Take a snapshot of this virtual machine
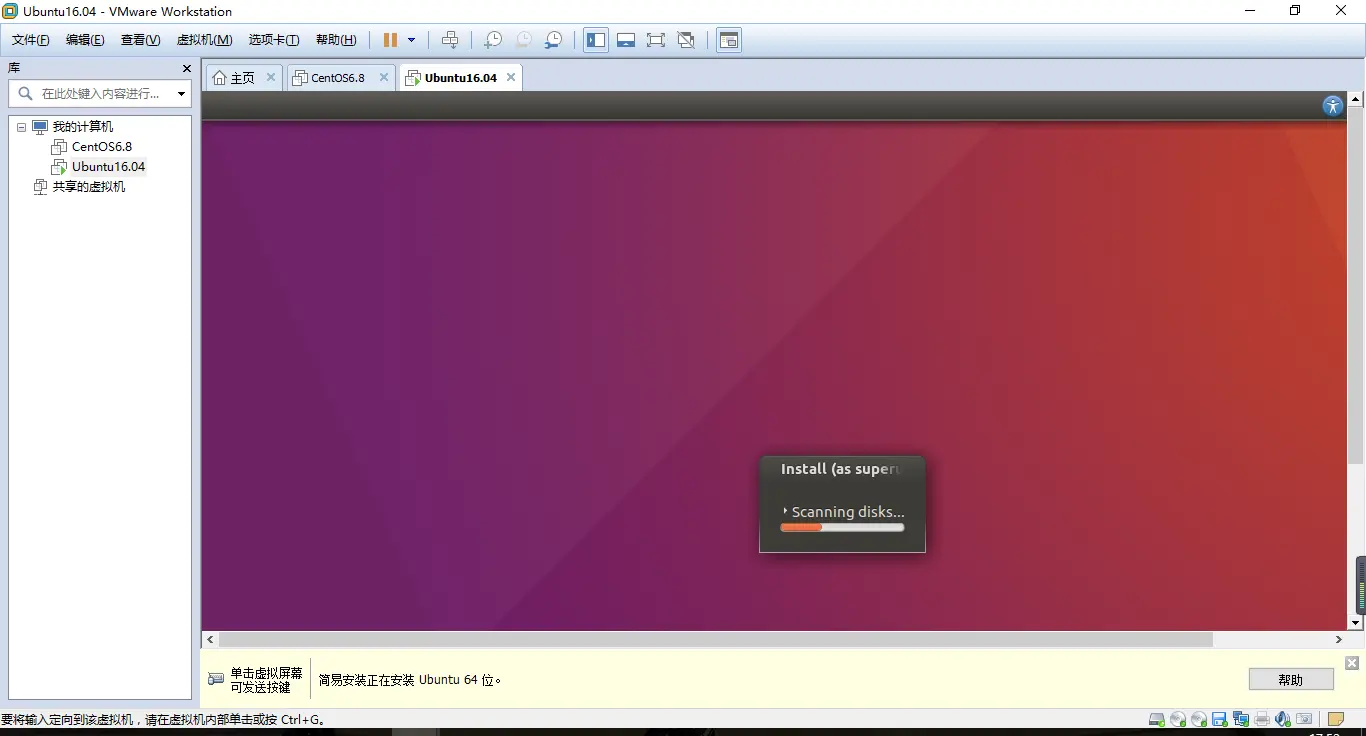 coord(492,40)
